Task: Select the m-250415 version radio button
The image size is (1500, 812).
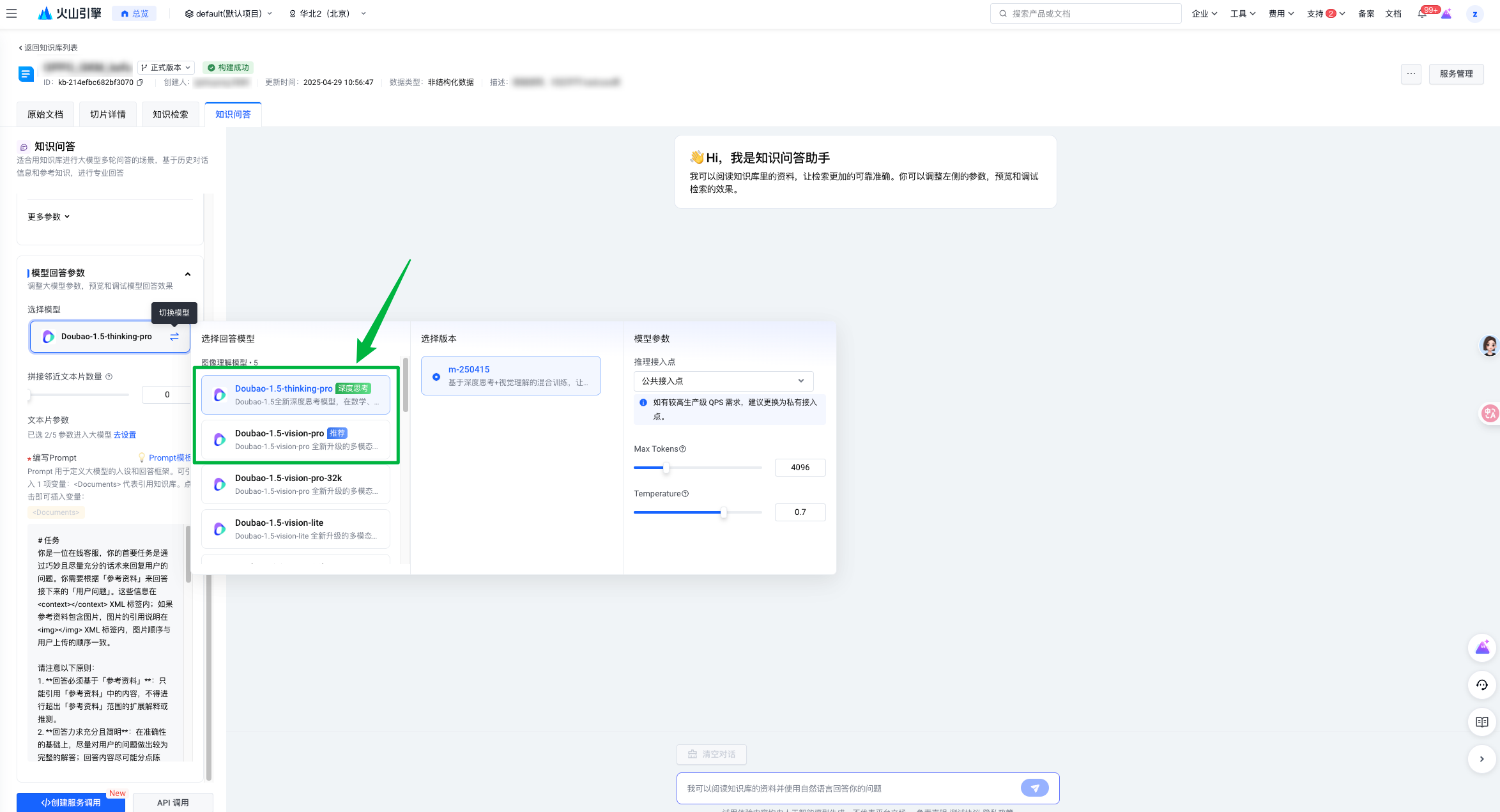Action: coord(436,376)
